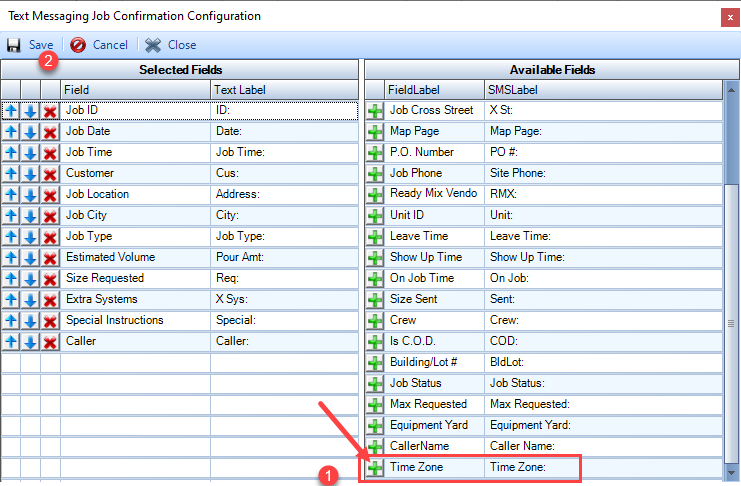Viewport: 741px width, 486px height.
Task: Select the 'Caller Name:' SMS label cell
Action: pos(603,447)
